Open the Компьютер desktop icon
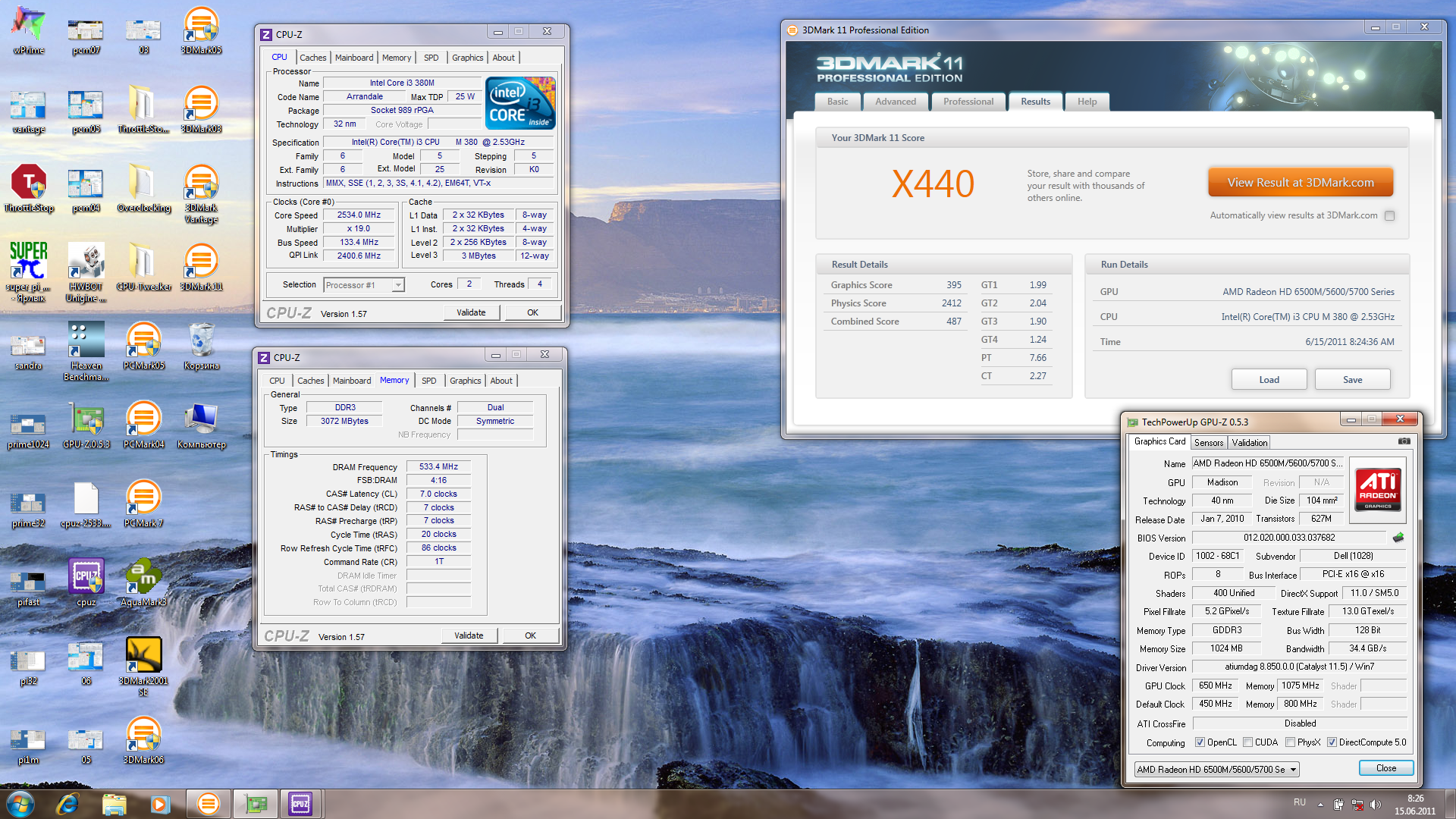This screenshot has width=1456, height=819. pos(201,425)
